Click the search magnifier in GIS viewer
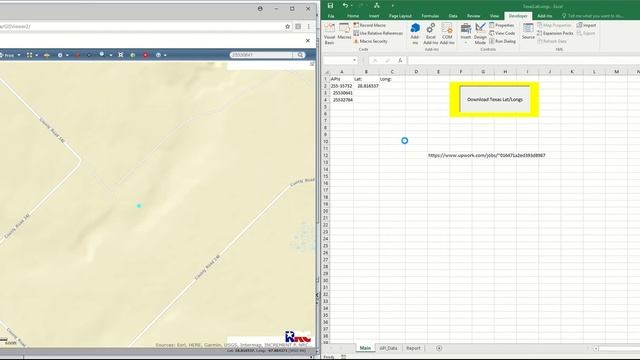640x360 pixels. pyautogui.click(x=300, y=55)
